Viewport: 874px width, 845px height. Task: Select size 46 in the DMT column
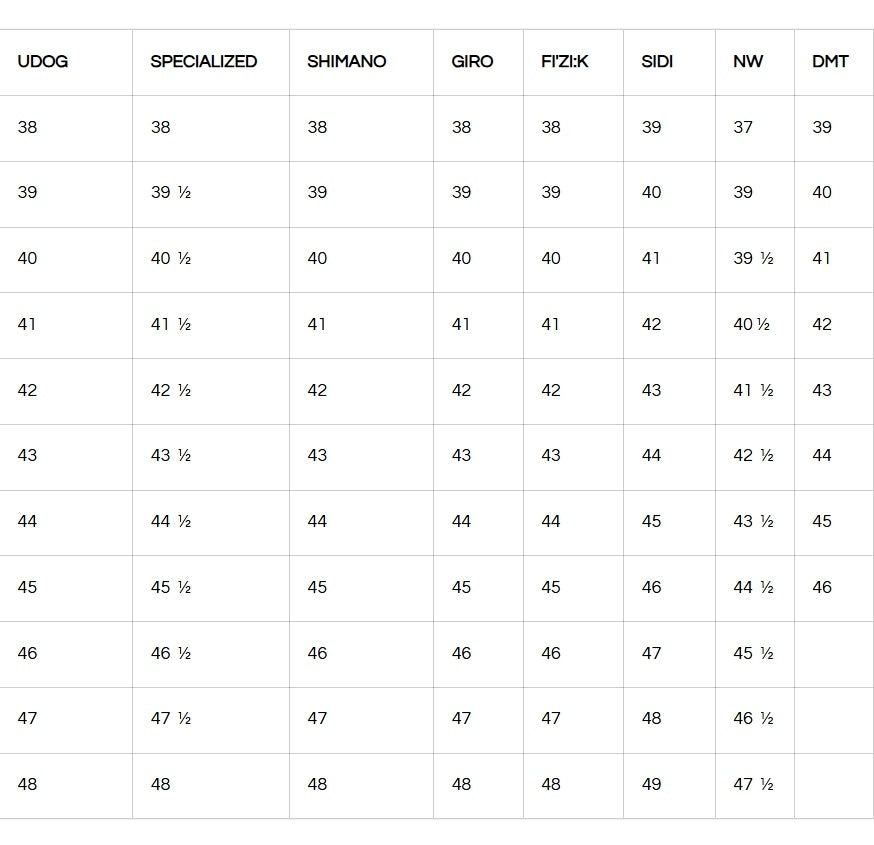click(x=822, y=588)
